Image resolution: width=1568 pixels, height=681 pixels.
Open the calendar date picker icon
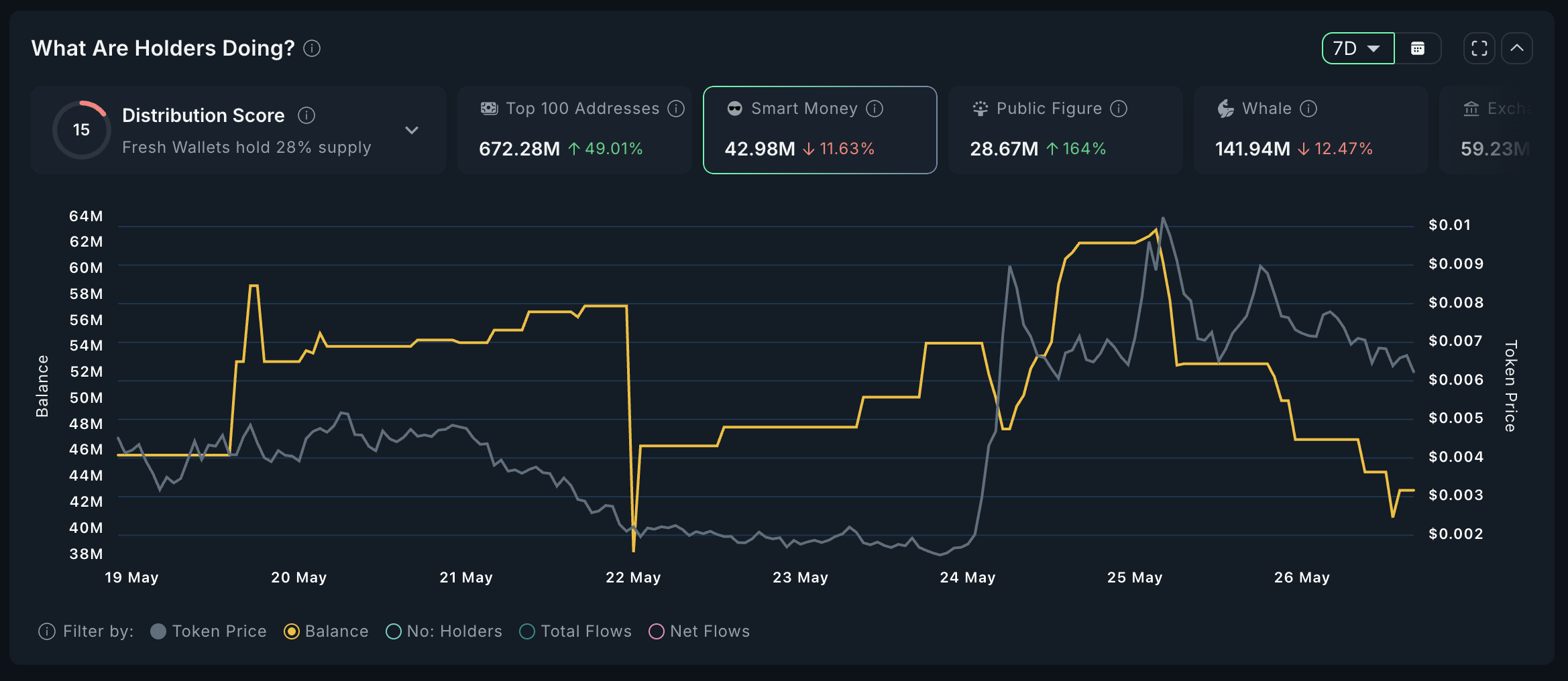[1418, 48]
